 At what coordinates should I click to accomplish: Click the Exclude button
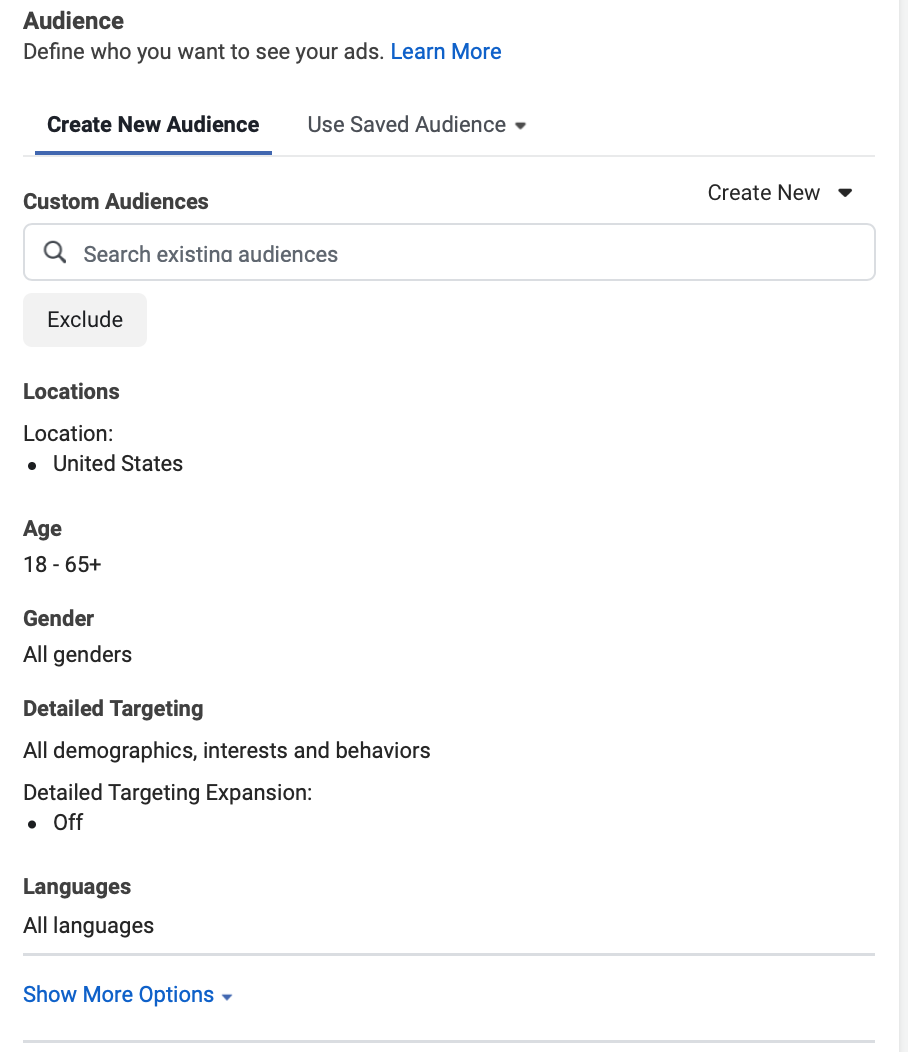[x=84, y=319]
